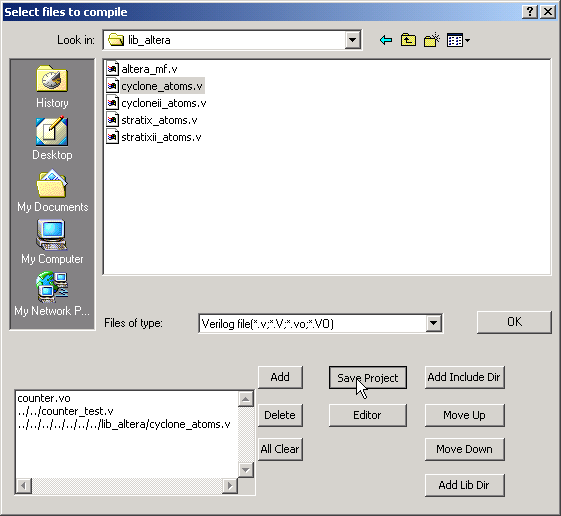561x516 pixels.
Task: Create a new folder
Action: pos(431,40)
